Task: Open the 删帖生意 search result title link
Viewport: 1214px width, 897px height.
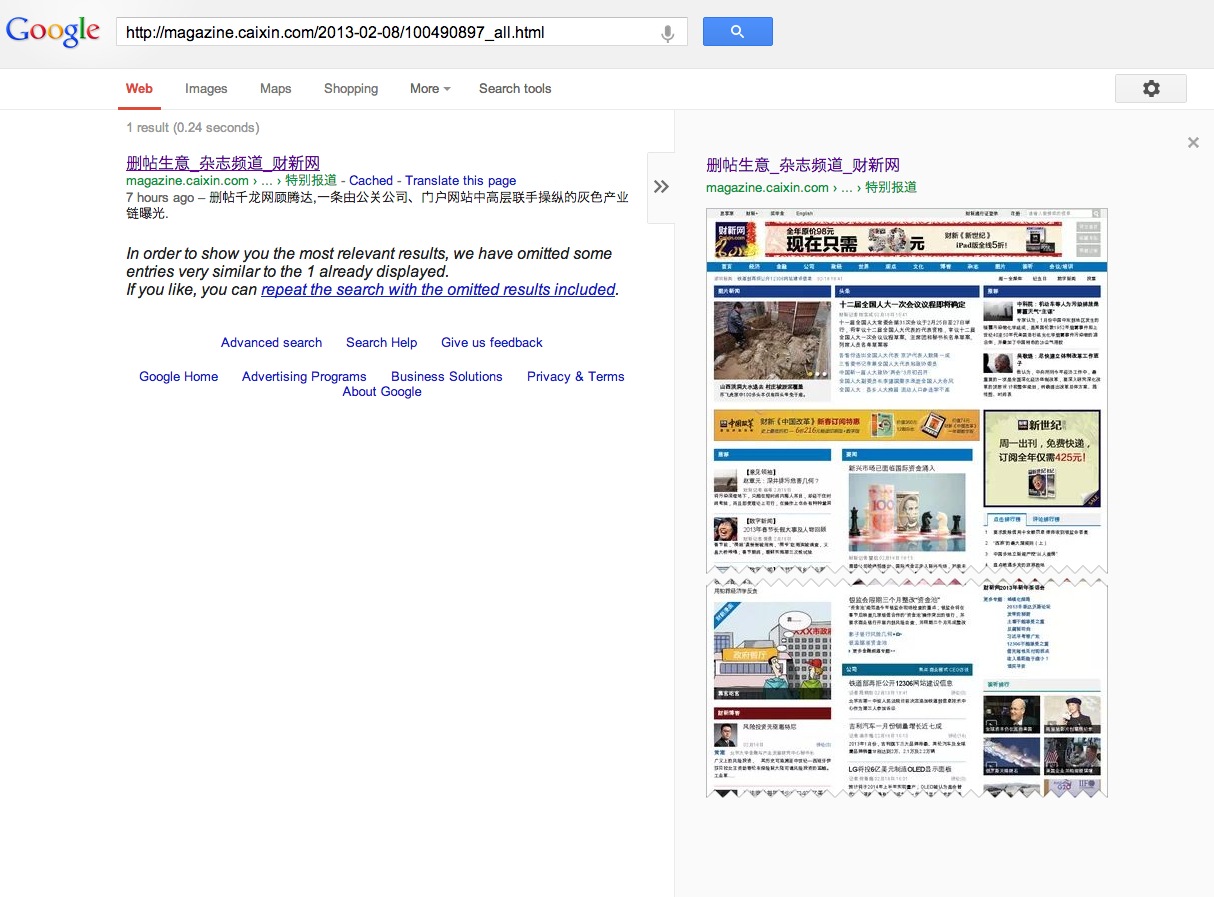Action: coord(223,163)
